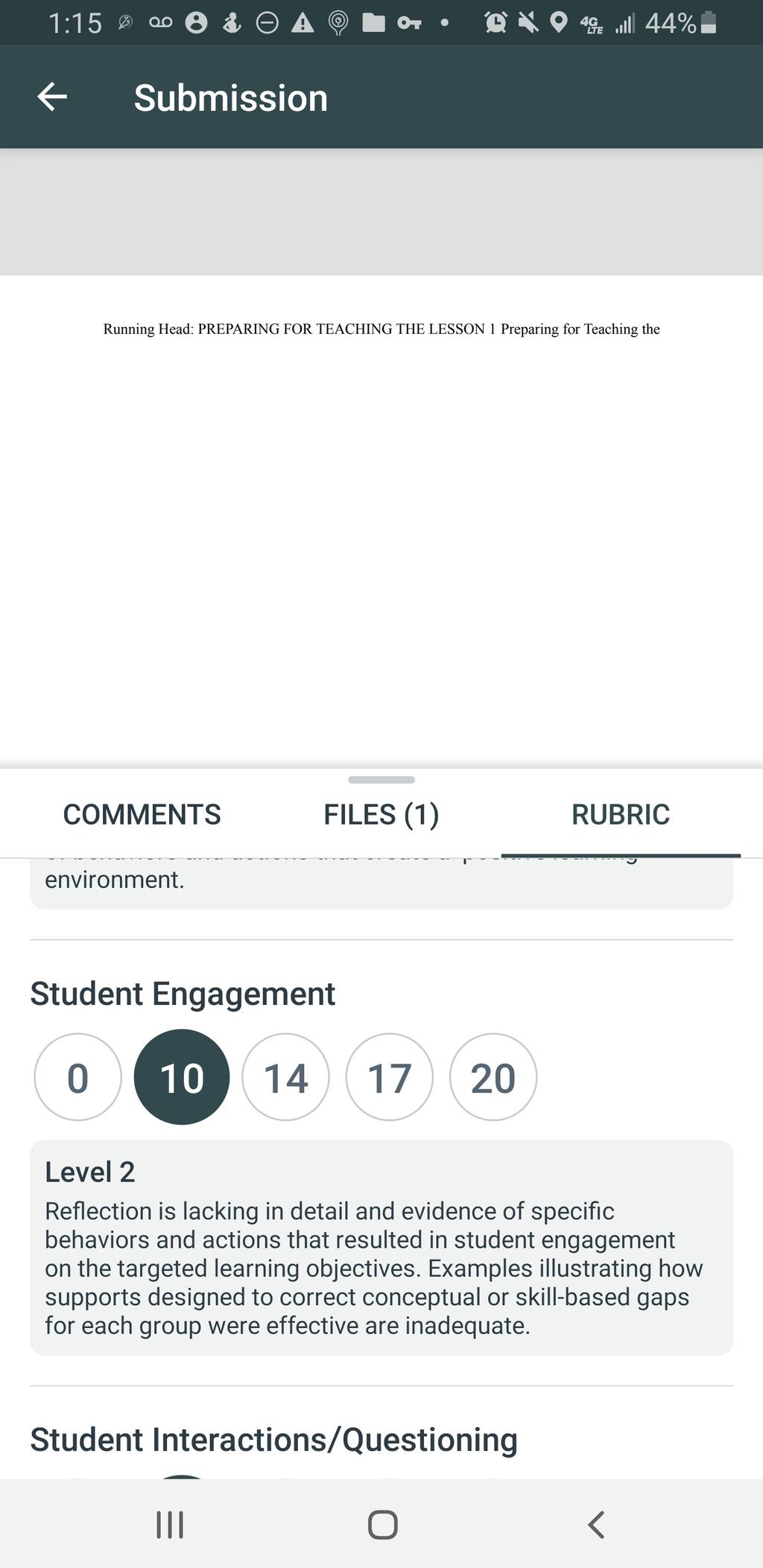Screen dimensions: 763x1568
Task: Open Android recent apps button
Action: (x=170, y=1524)
